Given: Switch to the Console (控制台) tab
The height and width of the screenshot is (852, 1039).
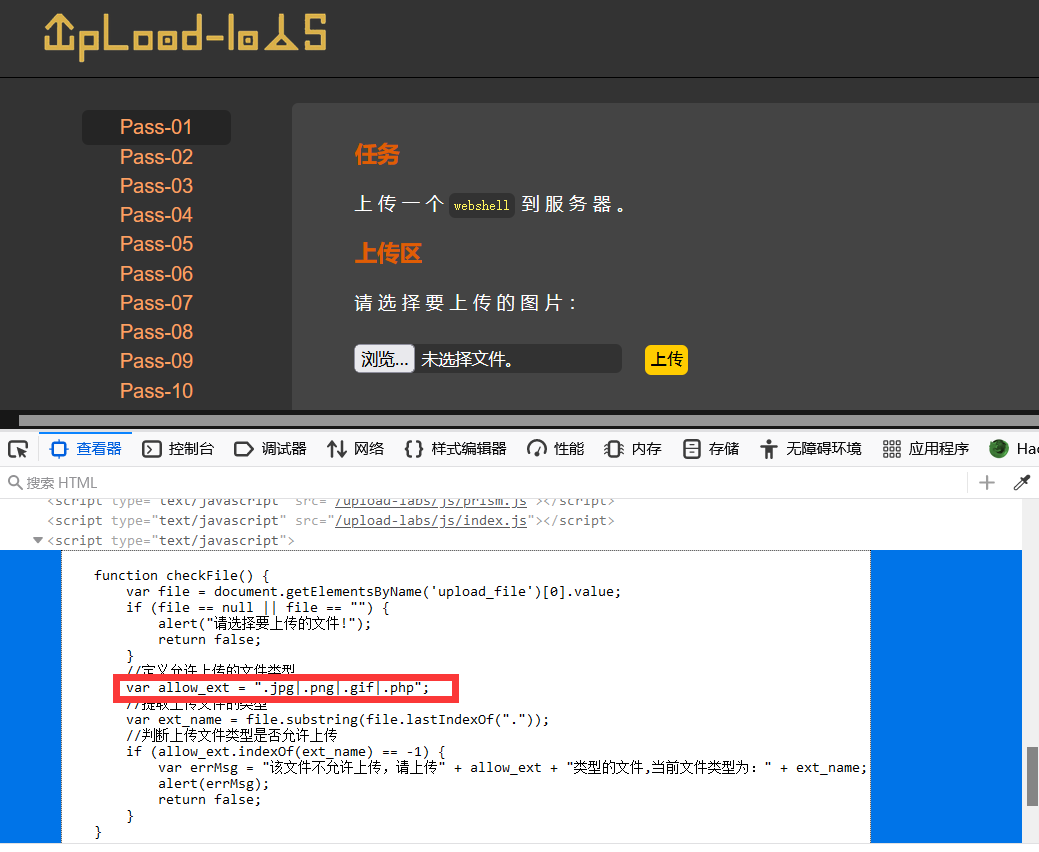Looking at the screenshot, I should tap(178, 449).
